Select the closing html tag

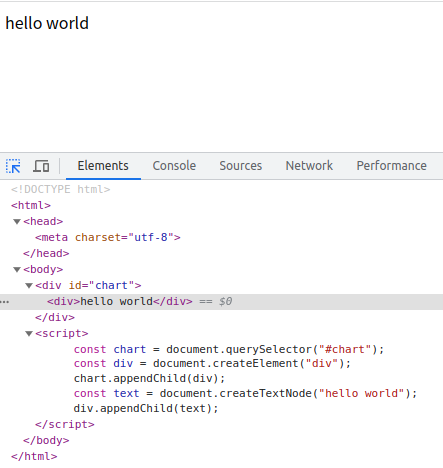tap(34, 456)
